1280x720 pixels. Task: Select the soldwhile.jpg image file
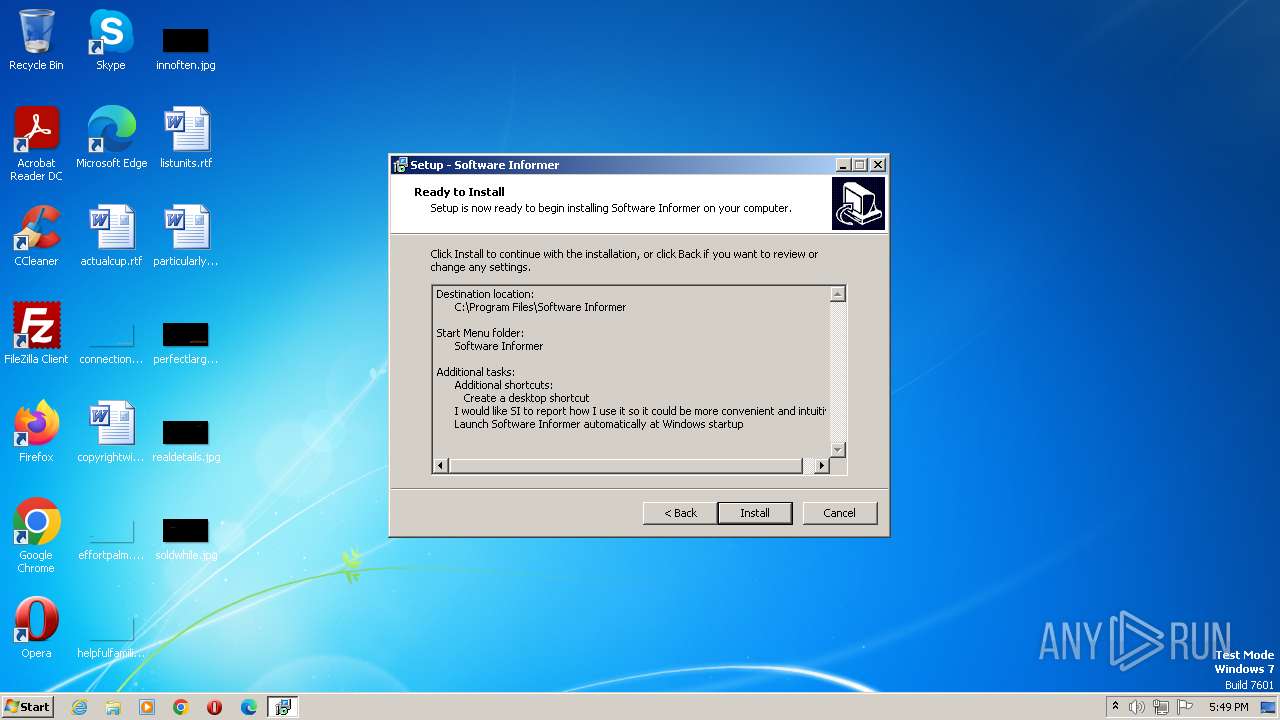[x=186, y=538]
